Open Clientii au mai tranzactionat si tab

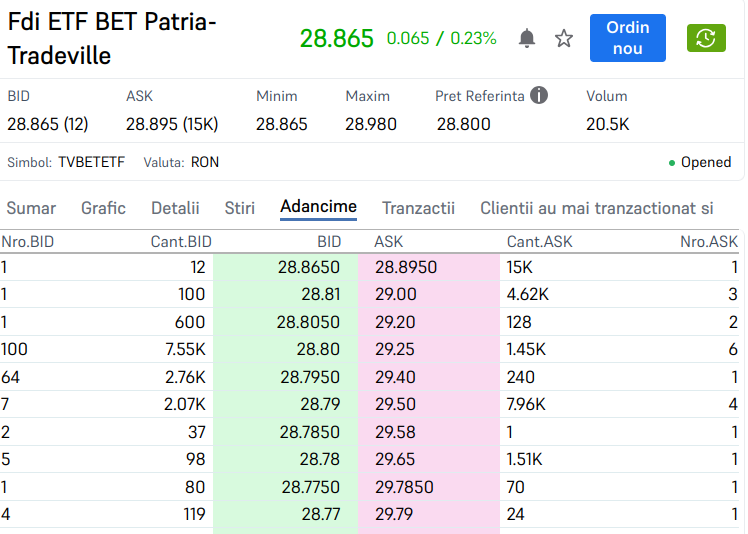click(596, 208)
